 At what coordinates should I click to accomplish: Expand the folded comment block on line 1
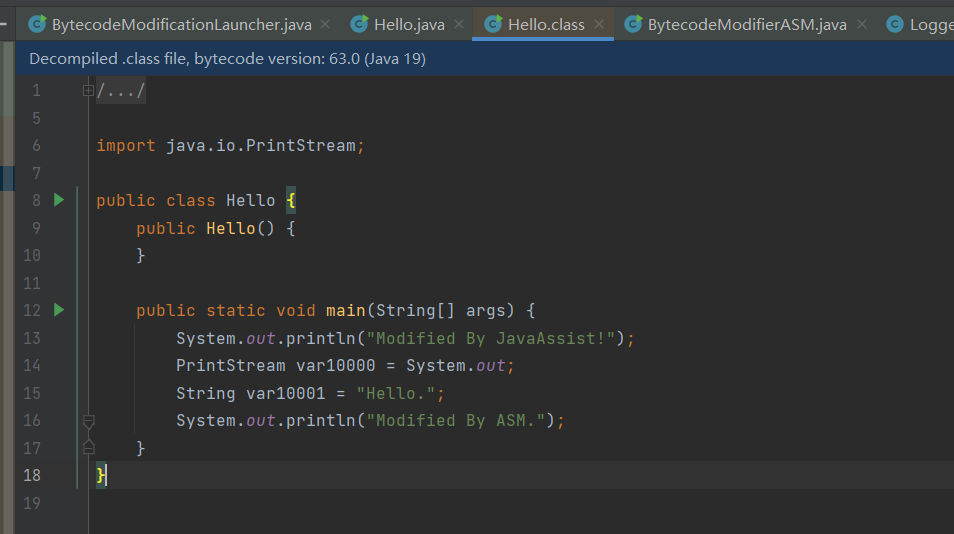[88, 91]
